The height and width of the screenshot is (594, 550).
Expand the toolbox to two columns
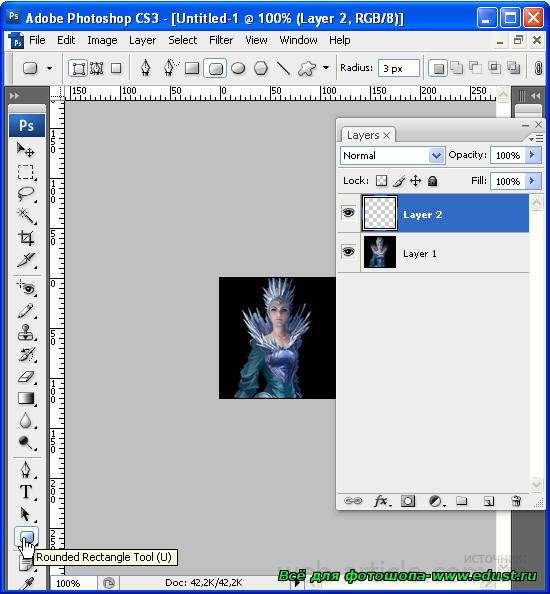[x=14, y=95]
